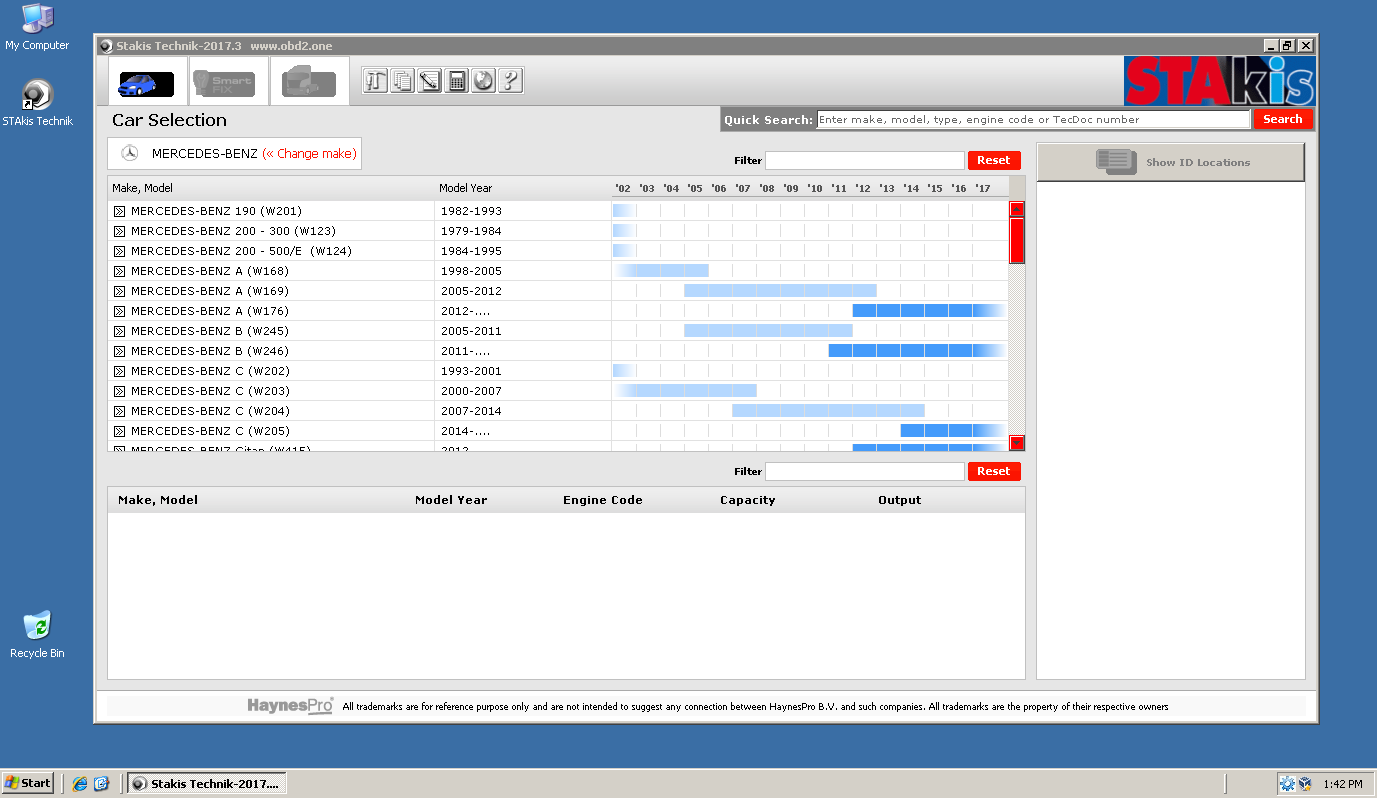The width and height of the screenshot is (1377, 798).
Task: Click the stacked documents toolbar icon
Action: (x=403, y=81)
